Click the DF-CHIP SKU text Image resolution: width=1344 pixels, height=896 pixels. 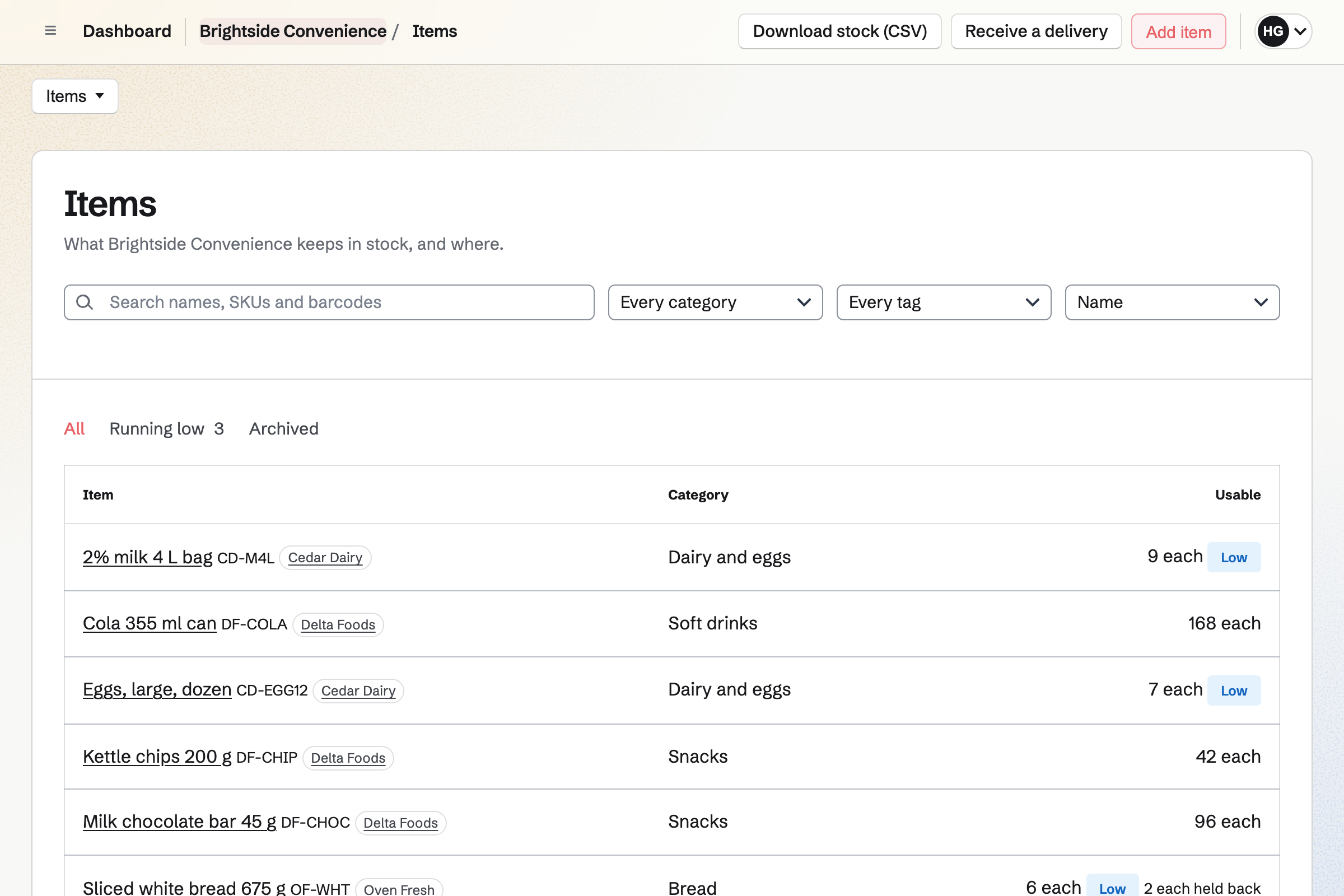point(267,757)
